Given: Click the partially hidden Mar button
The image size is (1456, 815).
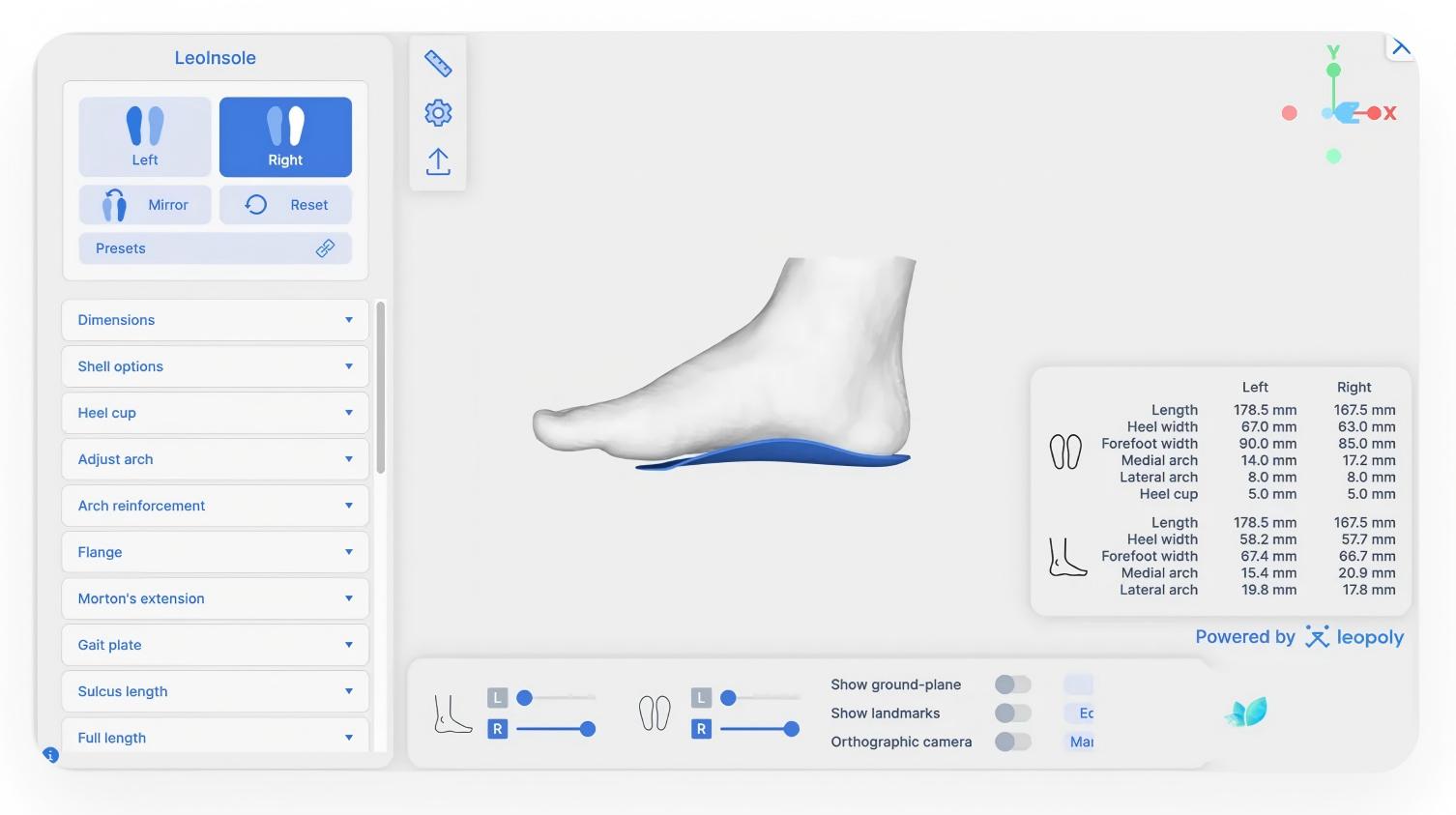Looking at the screenshot, I should click(1079, 742).
